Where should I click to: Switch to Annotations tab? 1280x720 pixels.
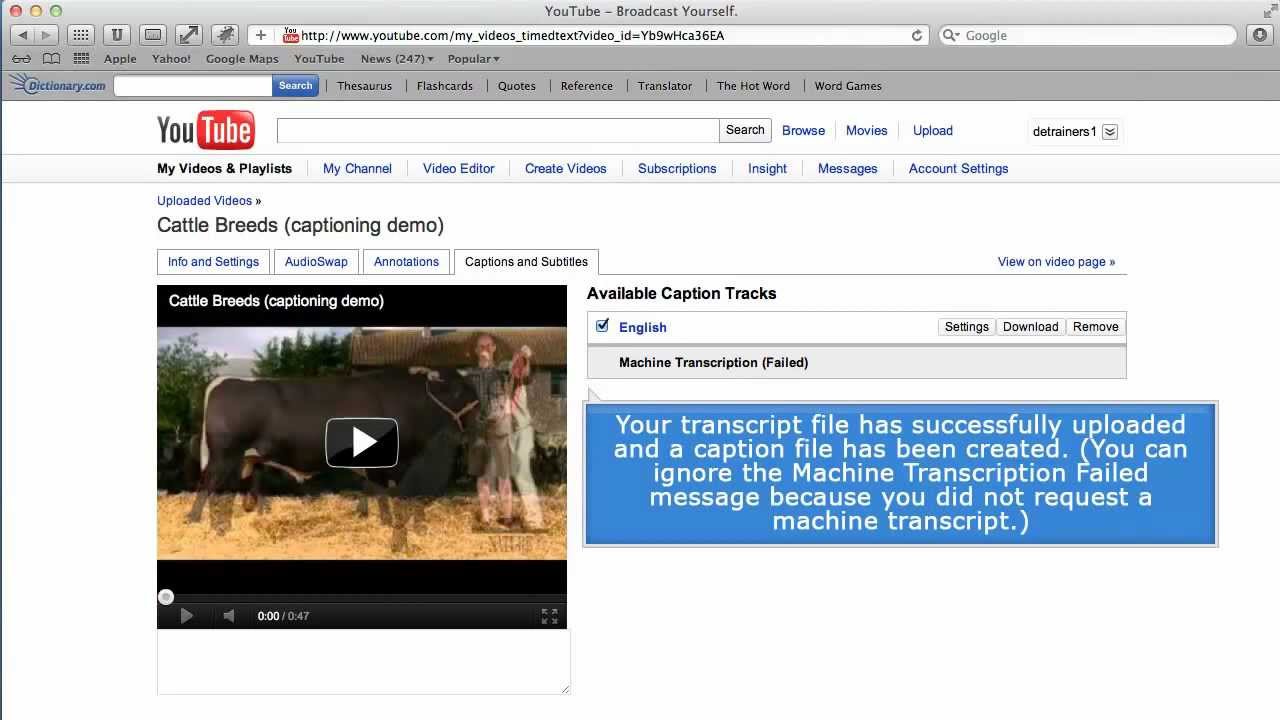[406, 262]
